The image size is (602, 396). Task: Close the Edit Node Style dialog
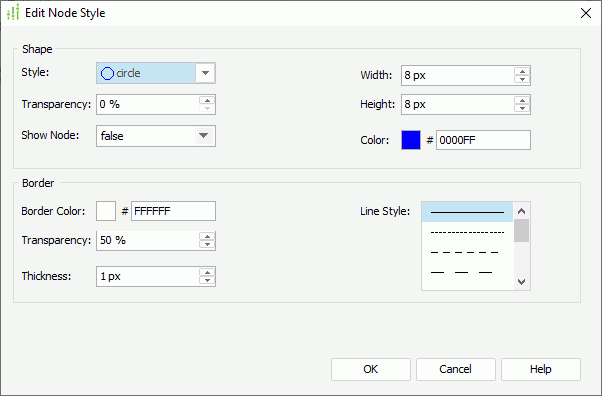tap(586, 13)
